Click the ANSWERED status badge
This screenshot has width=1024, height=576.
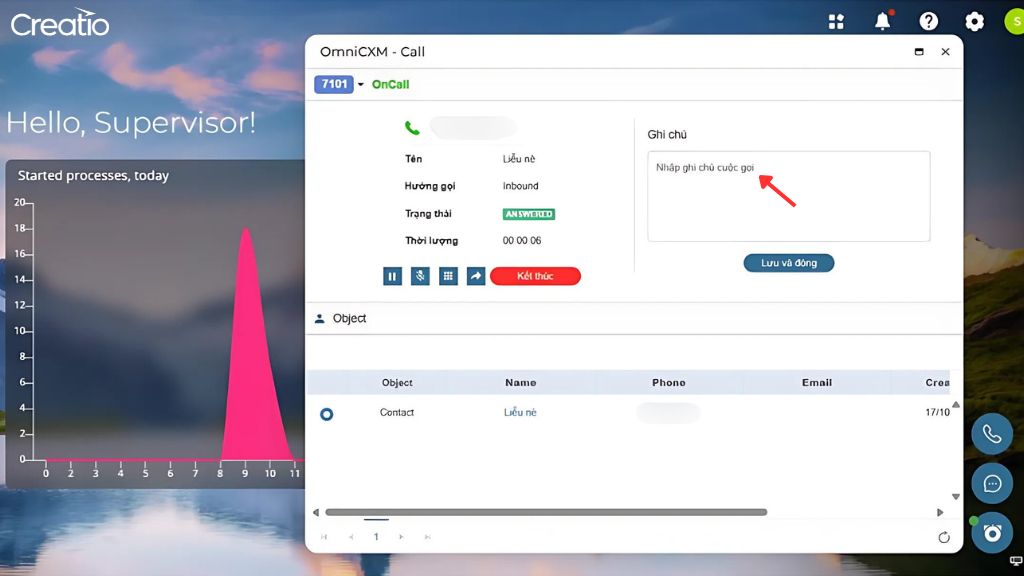pyautogui.click(x=529, y=214)
